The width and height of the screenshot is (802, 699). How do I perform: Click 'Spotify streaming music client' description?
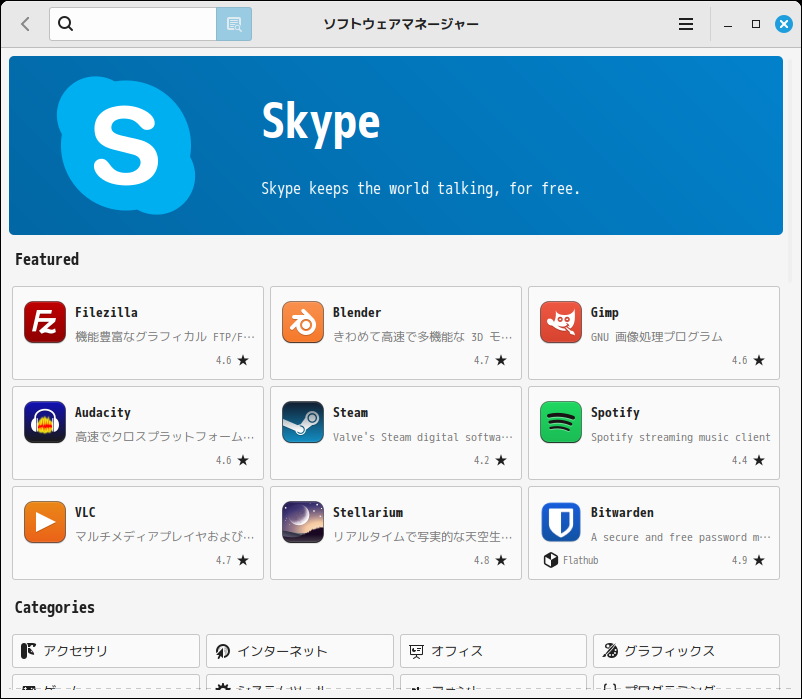click(x=680, y=437)
